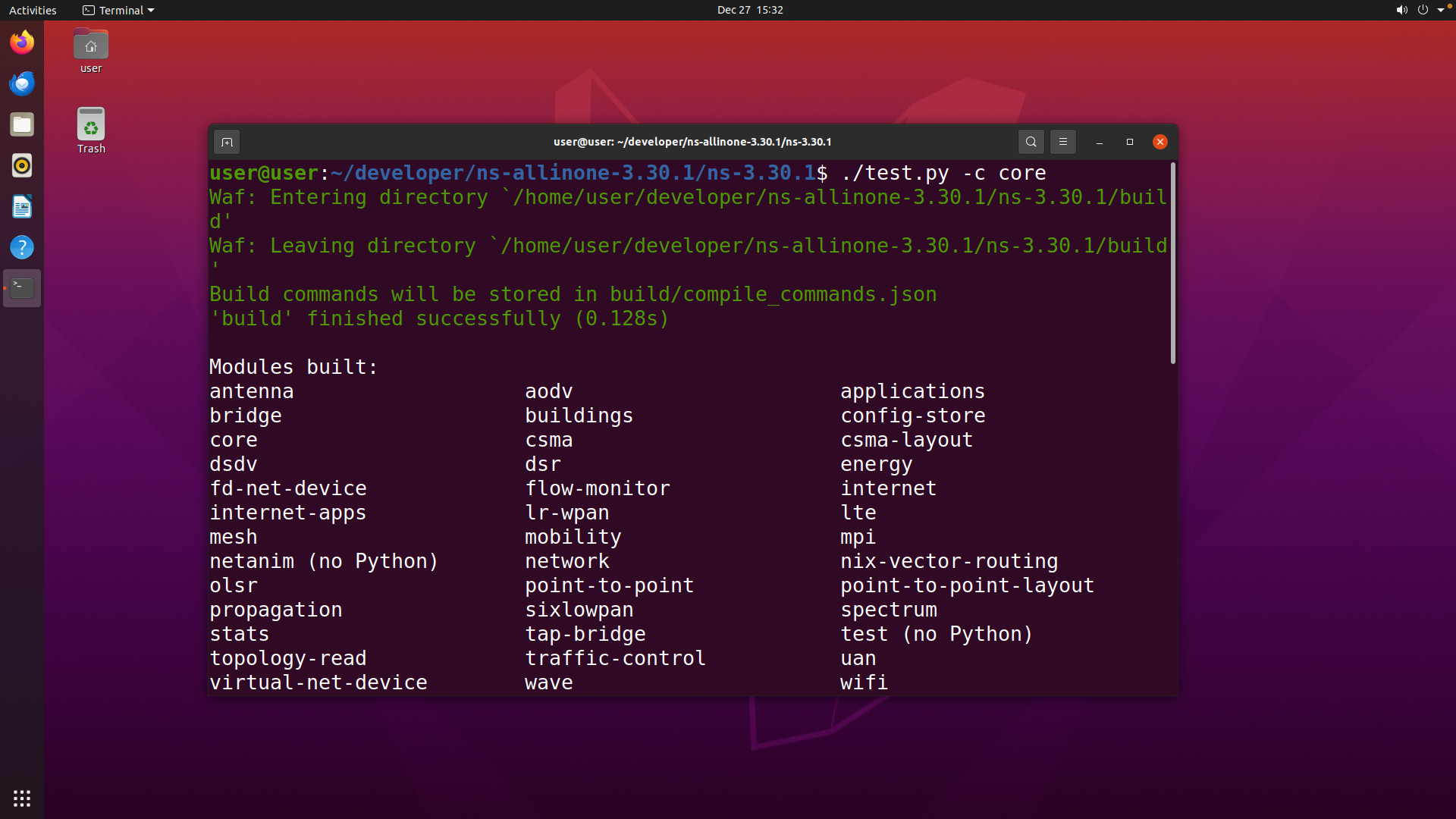Click the 'spectrum' module name

[889, 610]
